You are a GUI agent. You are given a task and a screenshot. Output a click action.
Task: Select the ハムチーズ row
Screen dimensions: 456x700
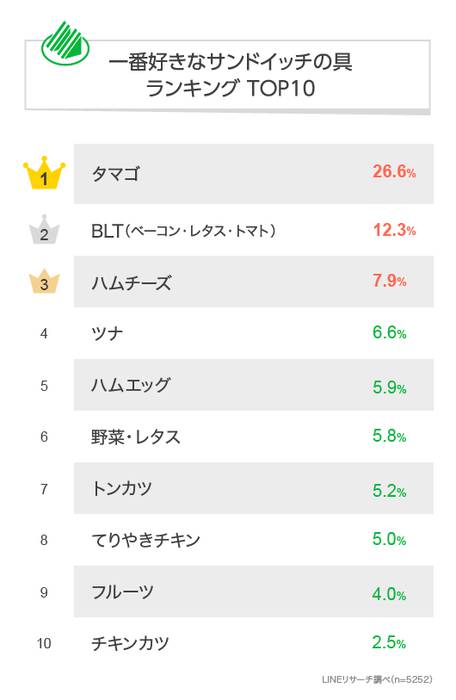tap(254, 281)
